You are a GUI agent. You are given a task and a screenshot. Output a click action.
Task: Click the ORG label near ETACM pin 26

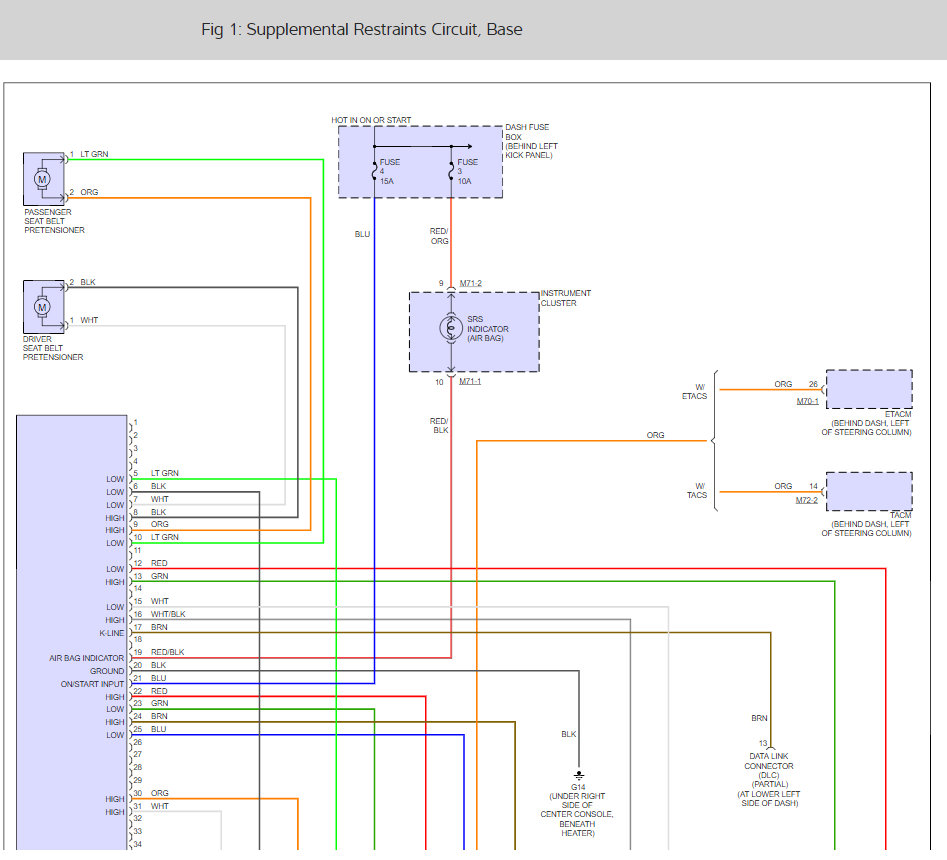click(x=783, y=384)
